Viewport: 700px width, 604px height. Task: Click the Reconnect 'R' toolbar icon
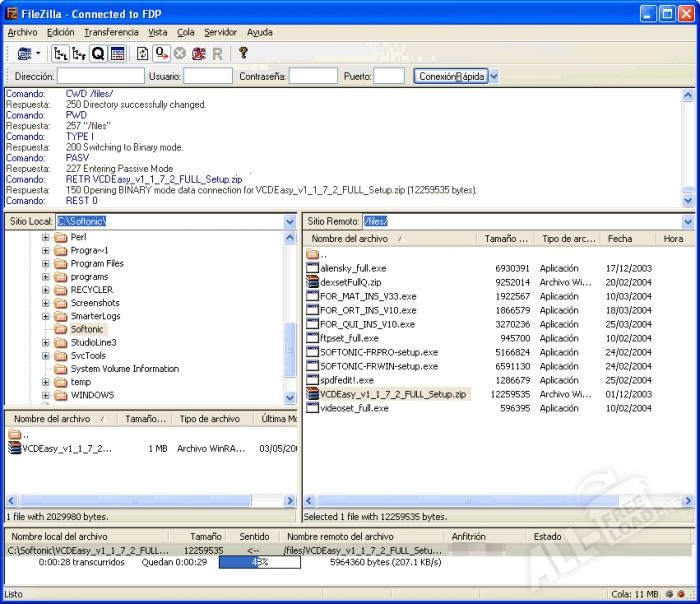(217, 53)
